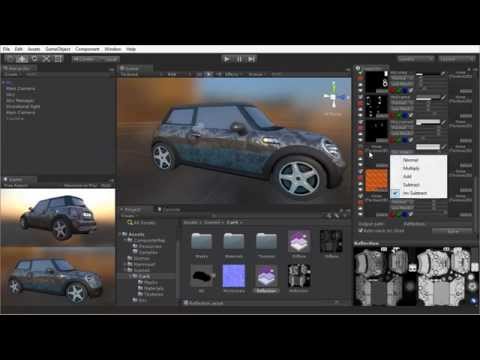
Task: Toggle enable checkbox of bottom layer
Action: 360,196
